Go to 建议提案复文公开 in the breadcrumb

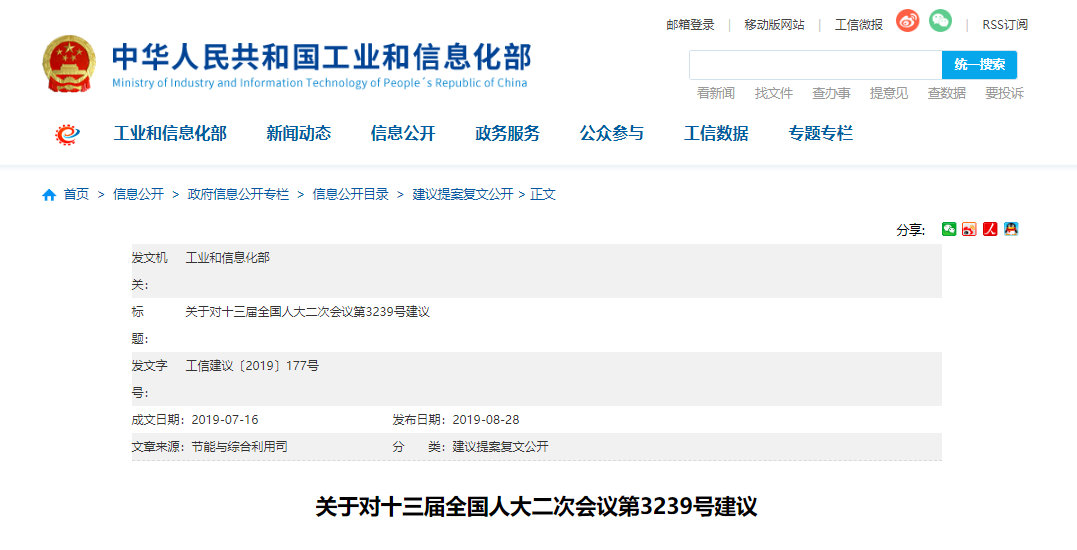[x=462, y=195]
